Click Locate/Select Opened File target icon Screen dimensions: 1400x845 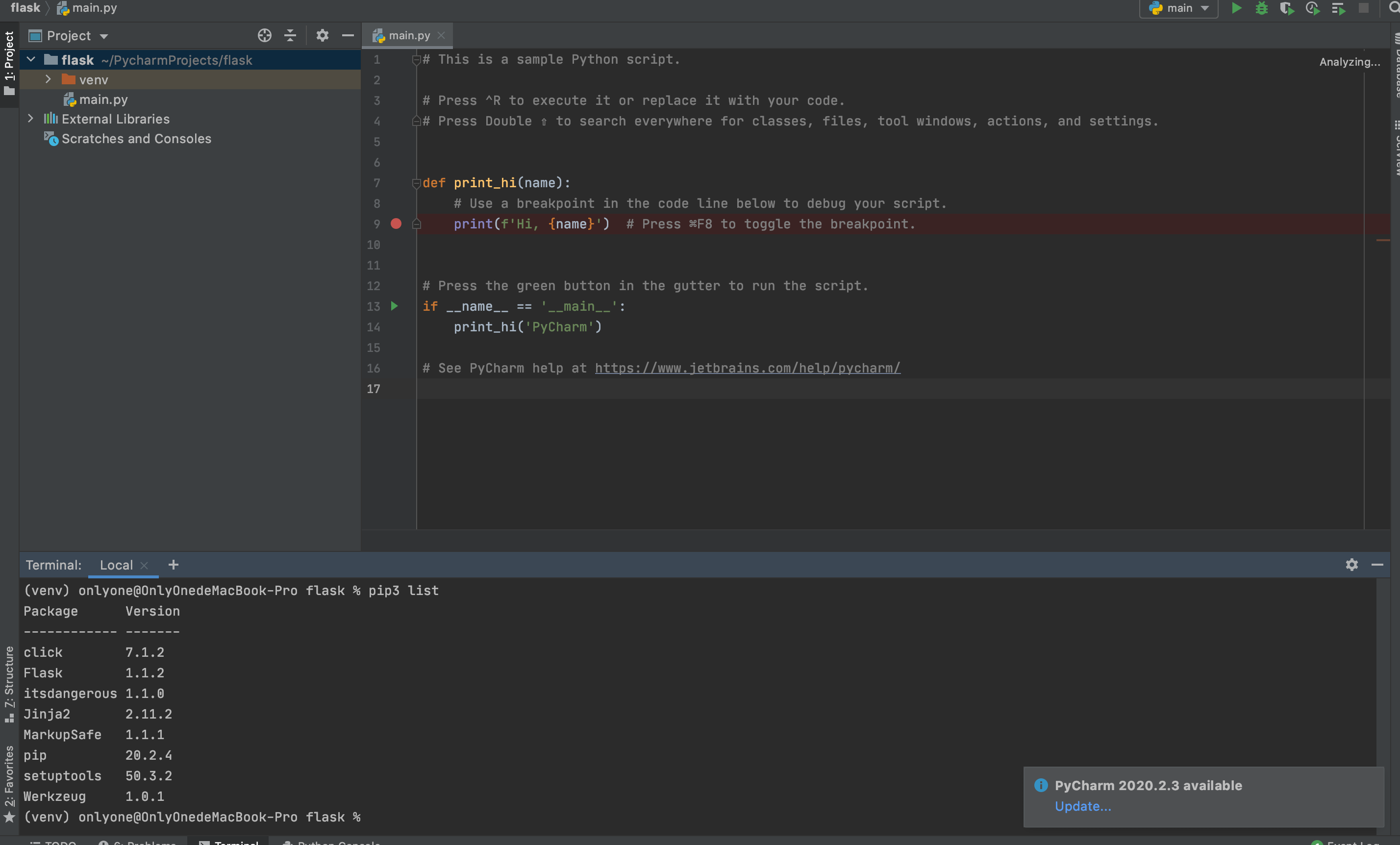tap(264, 35)
